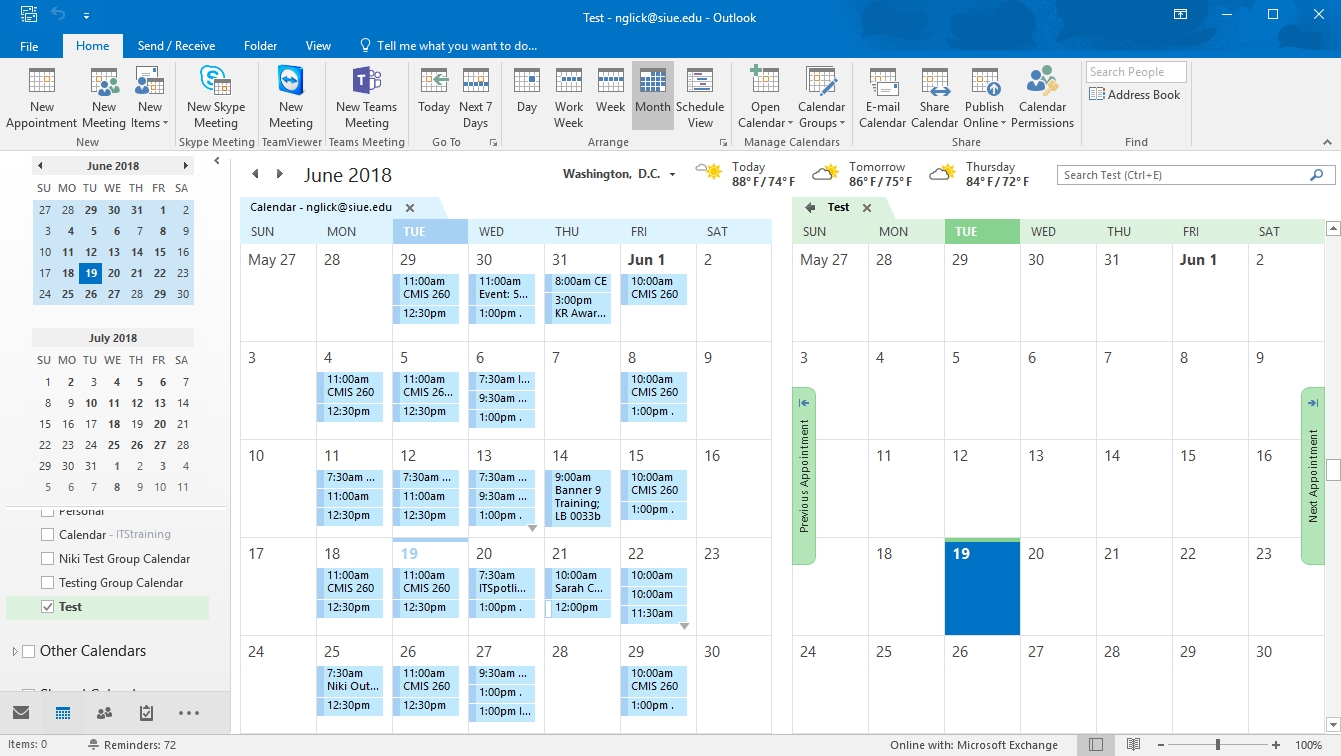Click the Previous Appointment side button
Viewport: 1341px width, 756px height.
(x=804, y=476)
